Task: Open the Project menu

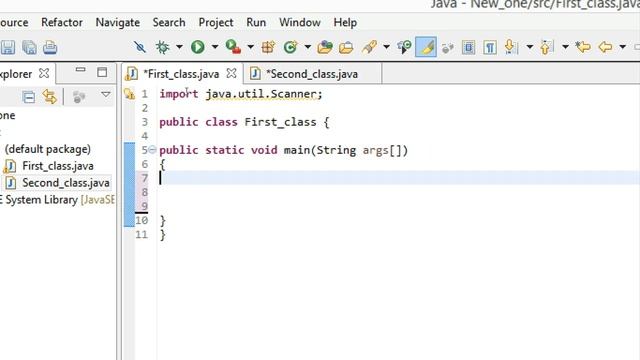Action: click(x=216, y=22)
